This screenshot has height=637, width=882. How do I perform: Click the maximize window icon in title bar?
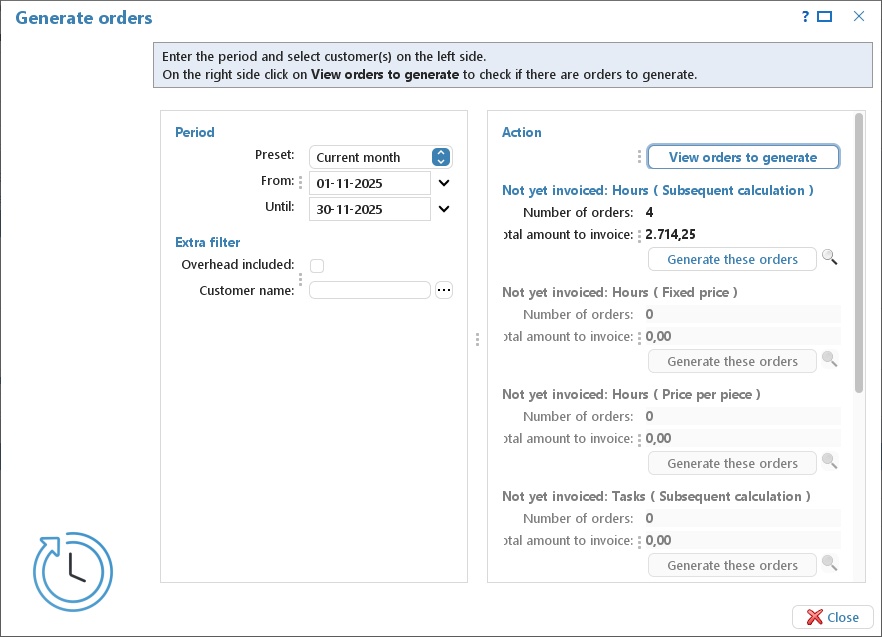click(825, 17)
